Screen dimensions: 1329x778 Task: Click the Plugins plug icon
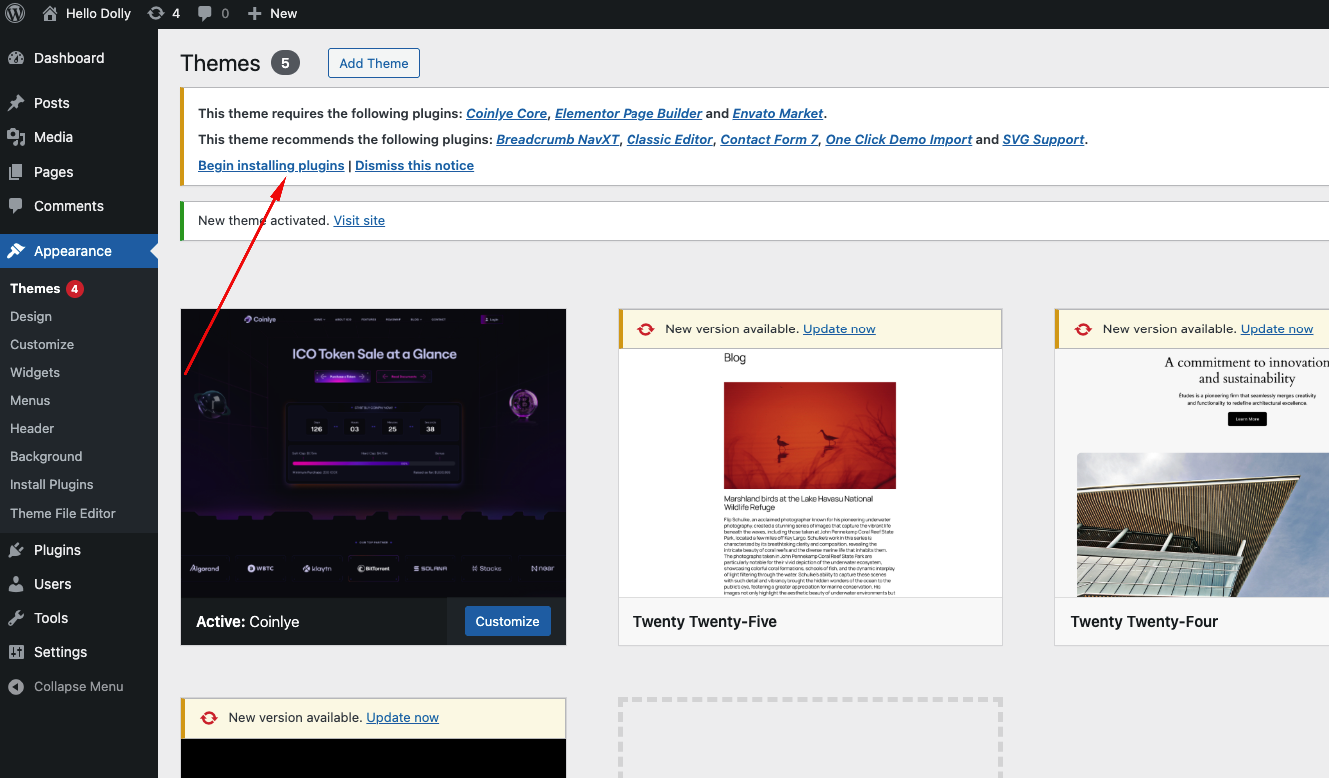pyautogui.click(x=16, y=550)
